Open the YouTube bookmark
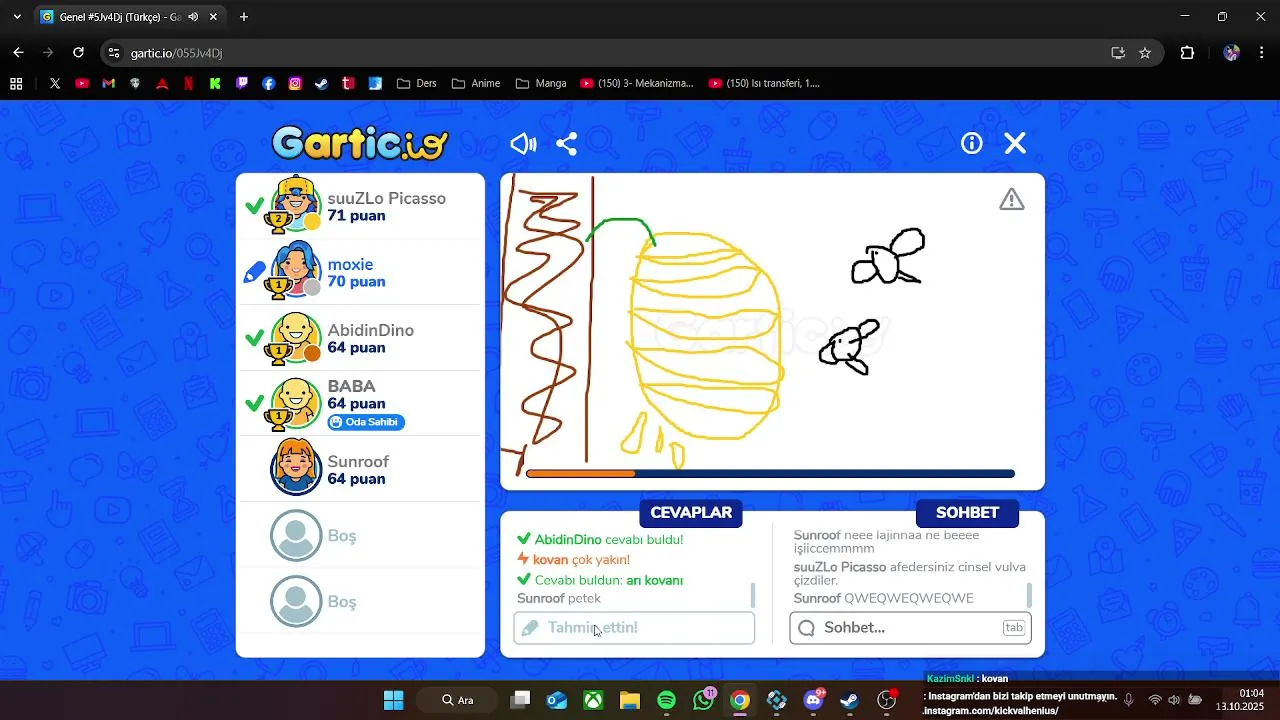Viewport: 1280px width, 720px height. [x=82, y=84]
